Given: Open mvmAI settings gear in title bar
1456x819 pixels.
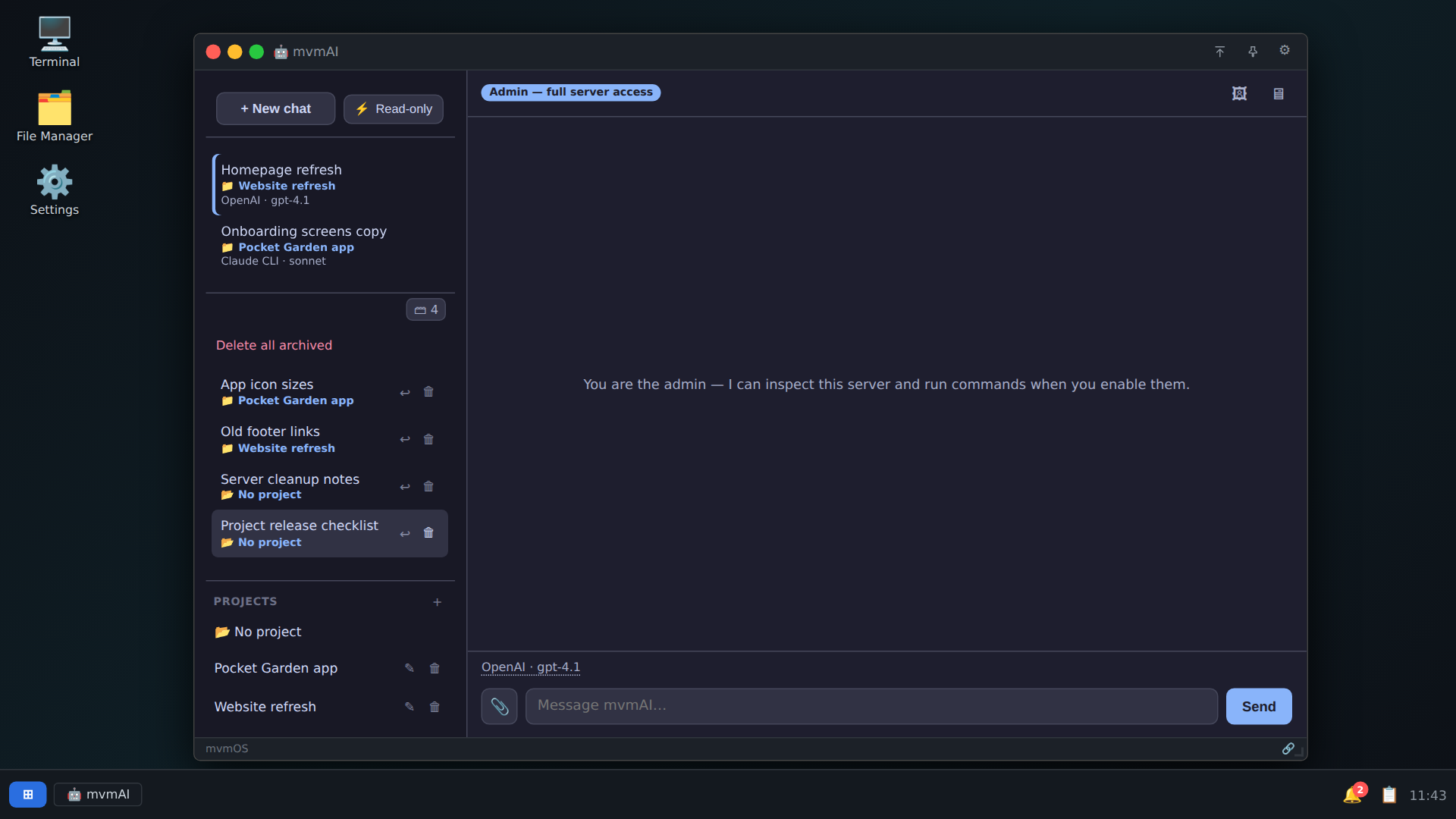Looking at the screenshot, I should coord(1285,50).
